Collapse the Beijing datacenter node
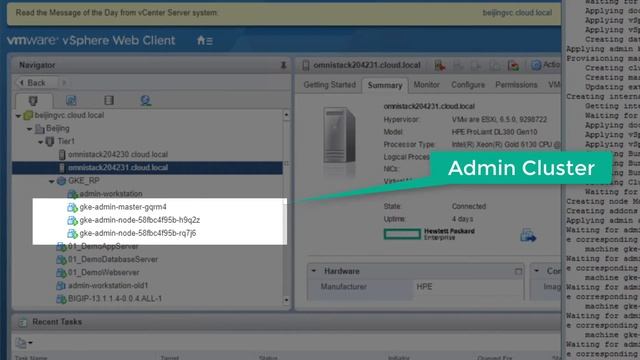The image size is (640, 360). (x=29, y=129)
